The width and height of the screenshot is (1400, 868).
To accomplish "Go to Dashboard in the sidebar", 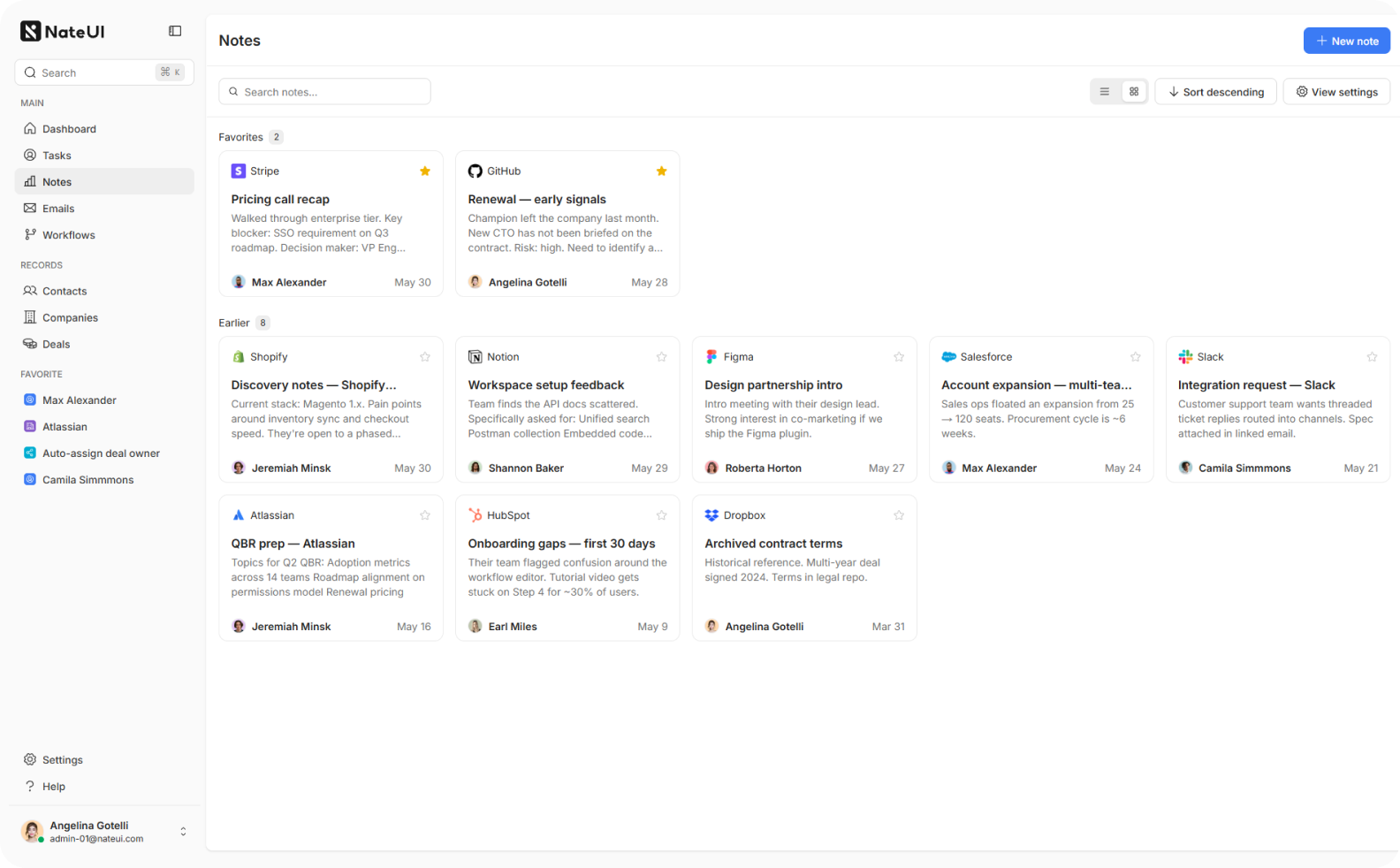I will [x=104, y=129].
